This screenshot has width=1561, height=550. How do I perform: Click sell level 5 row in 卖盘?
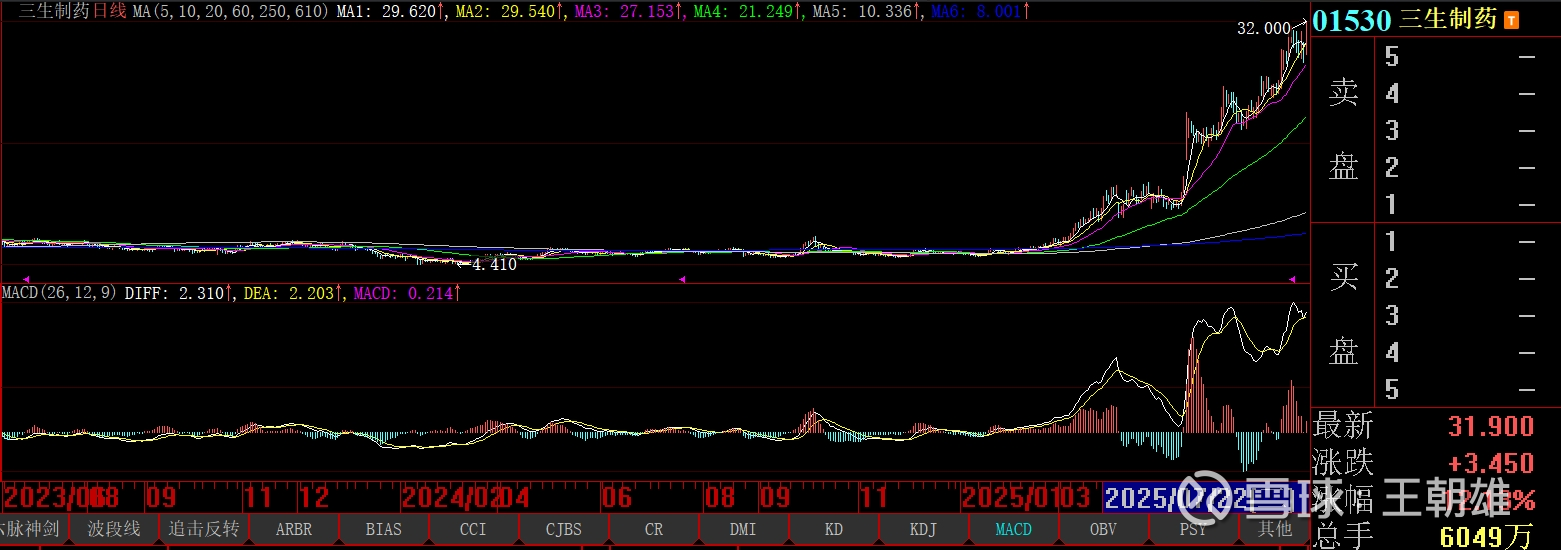click(x=1461, y=57)
